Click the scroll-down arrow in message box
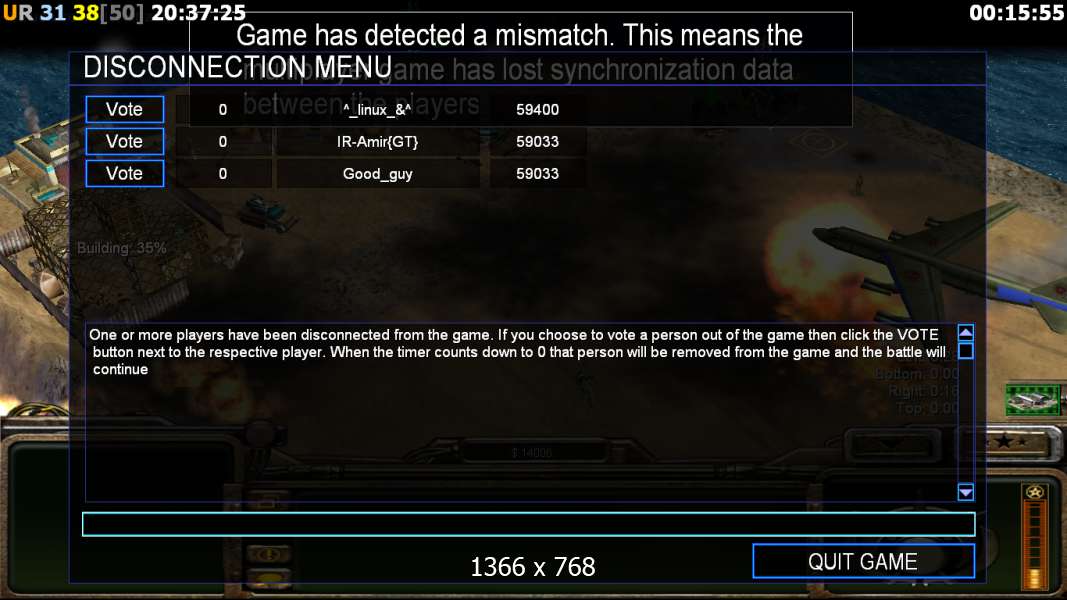The width and height of the screenshot is (1067, 600). point(965,492)
